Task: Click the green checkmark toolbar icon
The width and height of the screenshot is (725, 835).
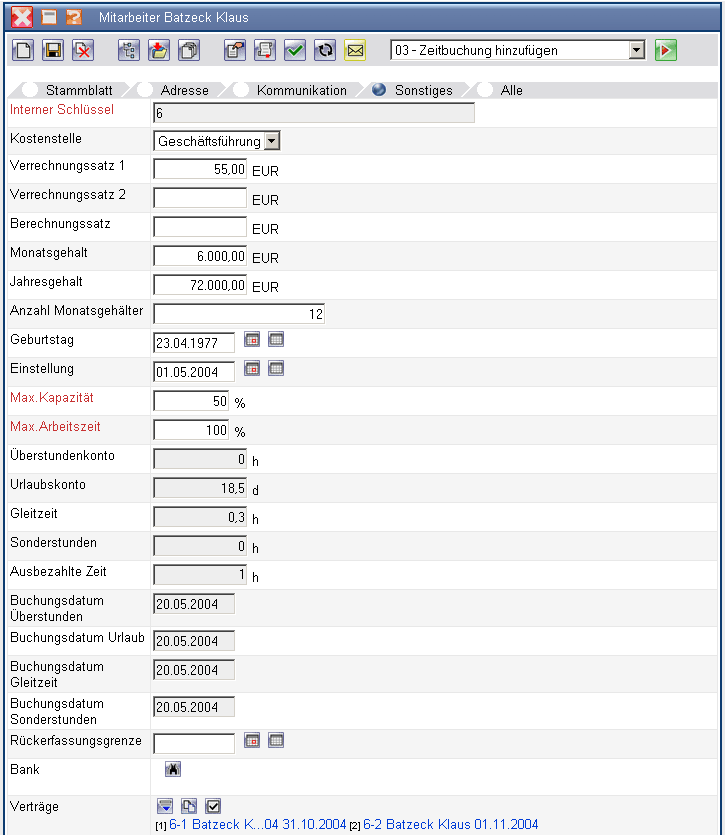Action: (294, 50)
